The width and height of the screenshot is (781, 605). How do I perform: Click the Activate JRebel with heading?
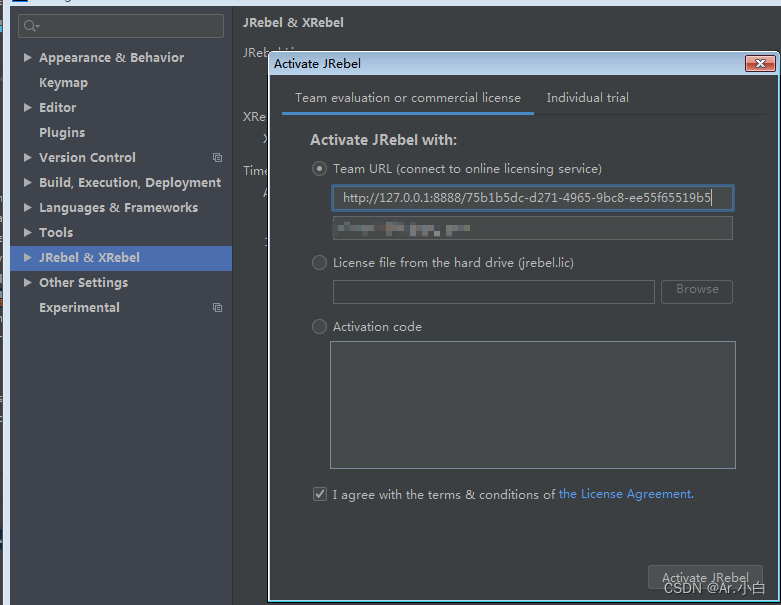pos(383,140)
